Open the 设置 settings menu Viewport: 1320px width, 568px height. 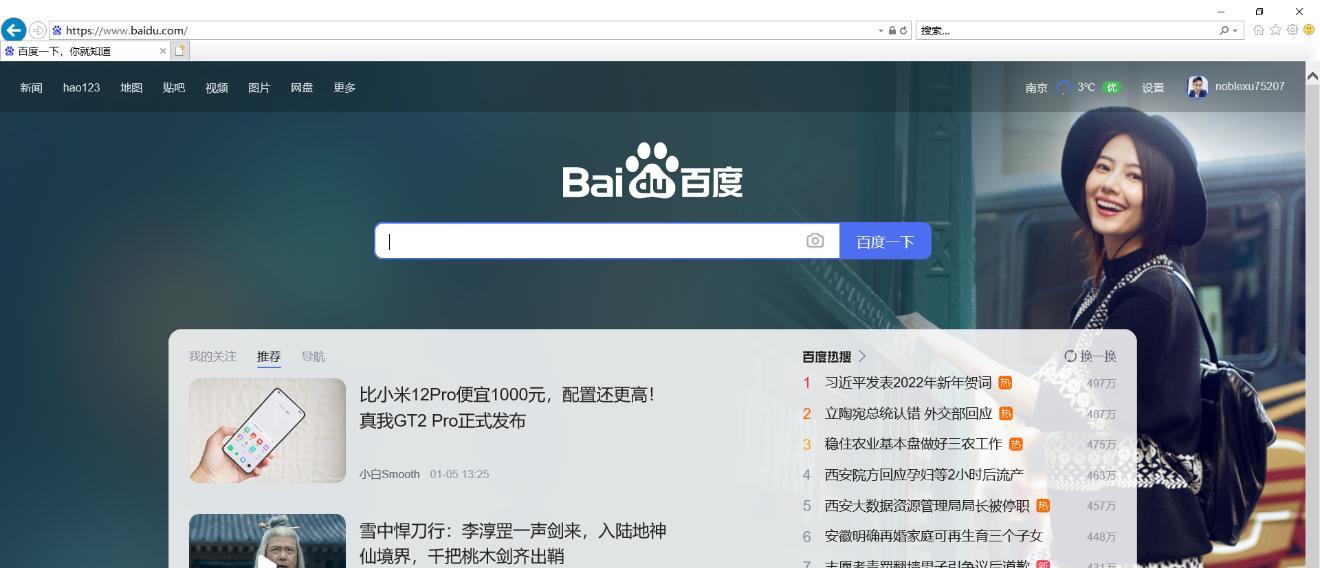(1153, 88)
